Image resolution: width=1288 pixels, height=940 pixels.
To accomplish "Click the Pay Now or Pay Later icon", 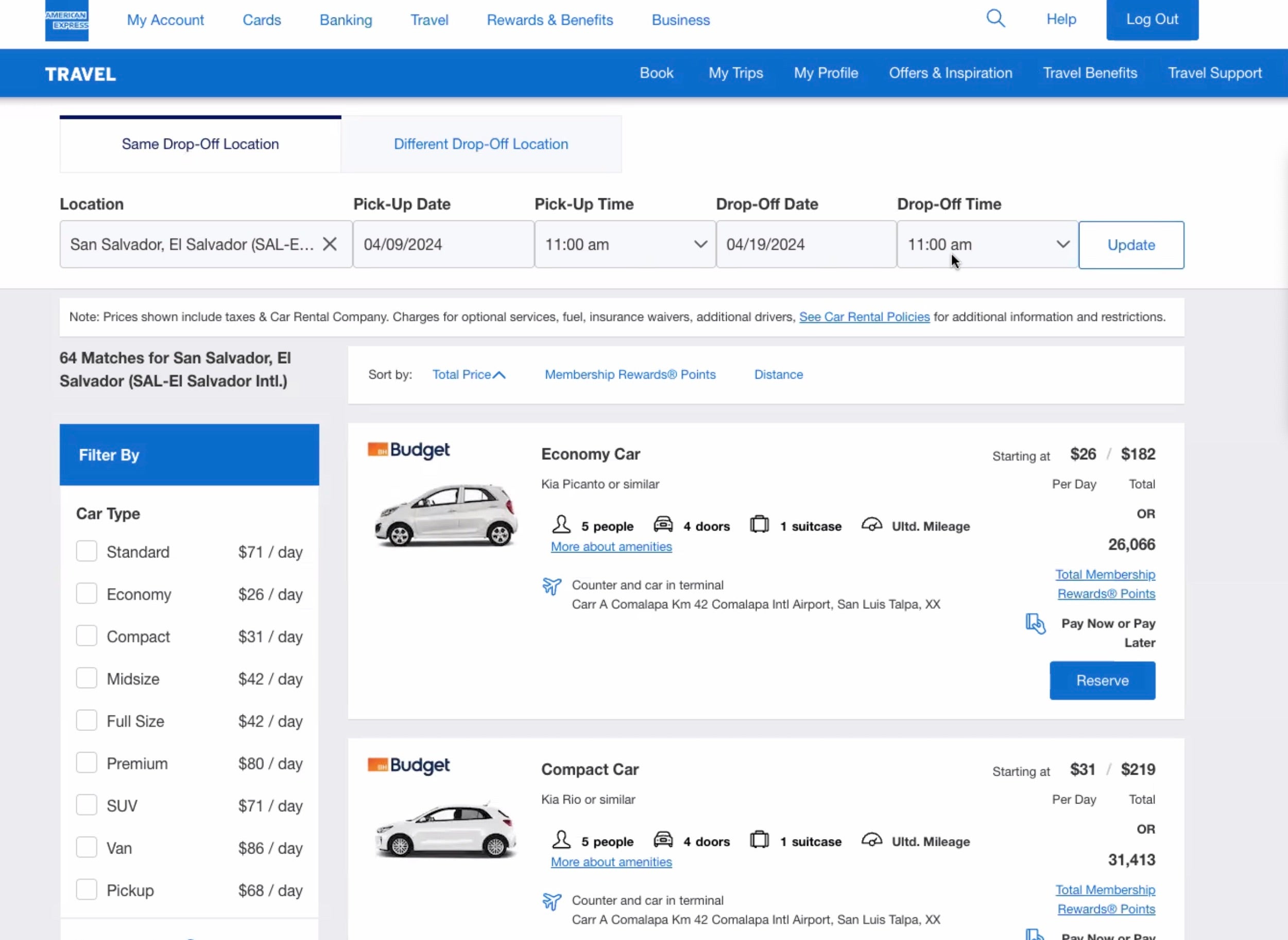I will click(1035, 624).
